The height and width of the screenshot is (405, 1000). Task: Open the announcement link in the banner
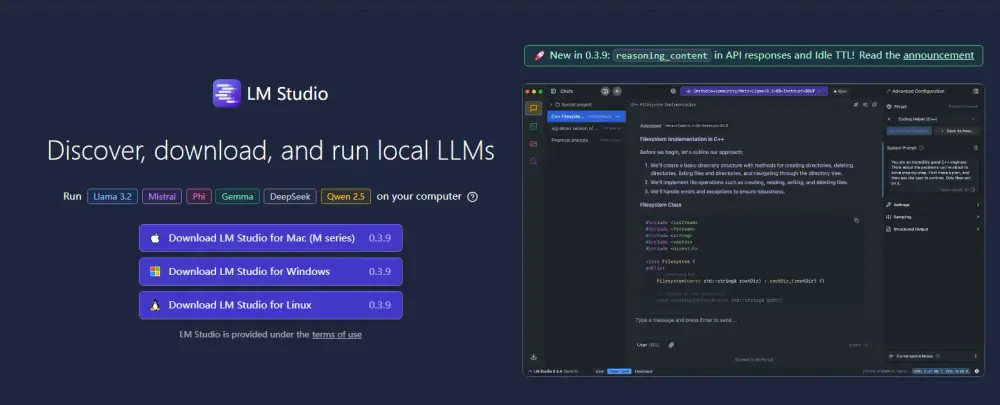938,55
